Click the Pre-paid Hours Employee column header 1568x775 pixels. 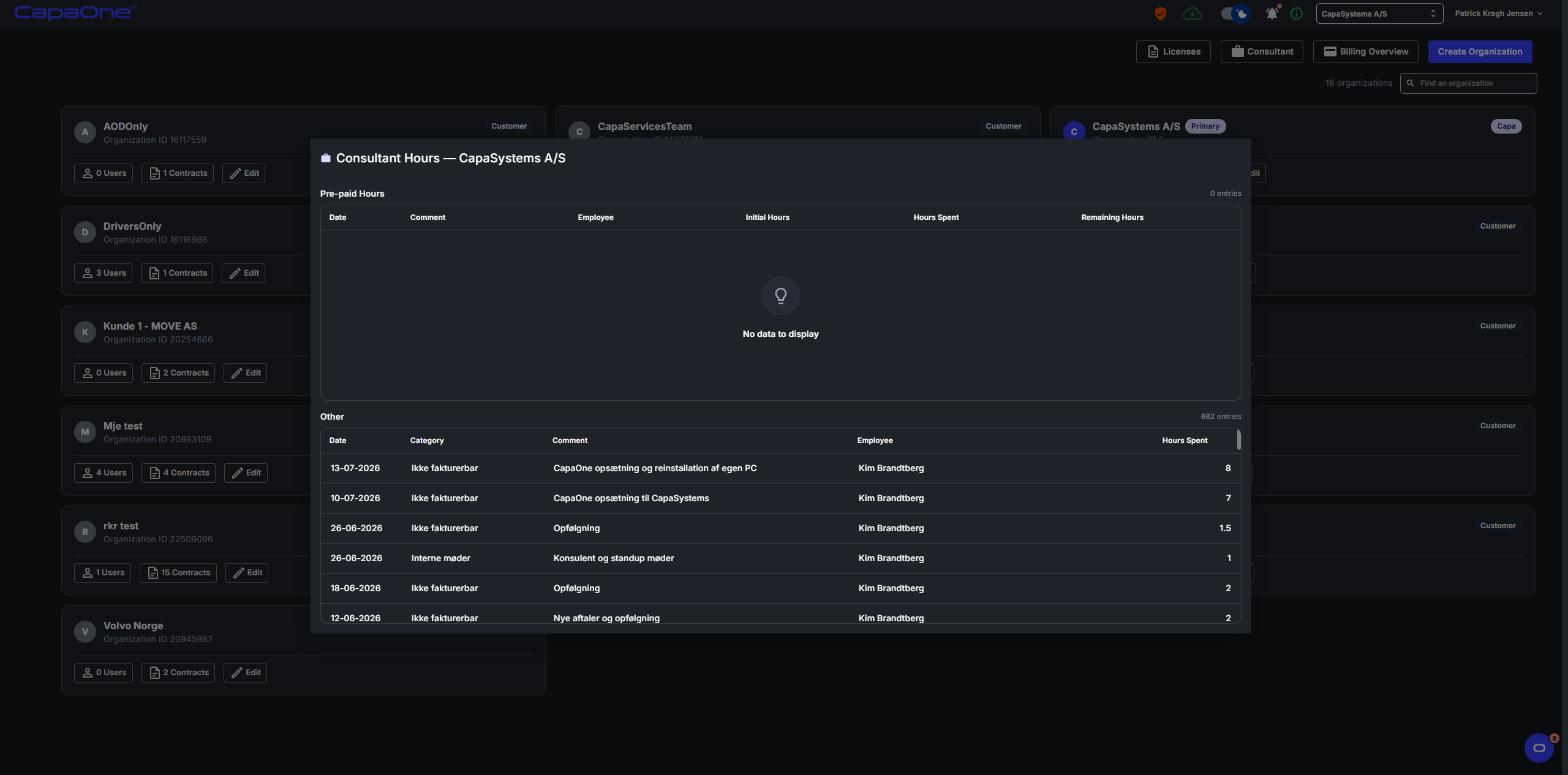click(595, 217)
